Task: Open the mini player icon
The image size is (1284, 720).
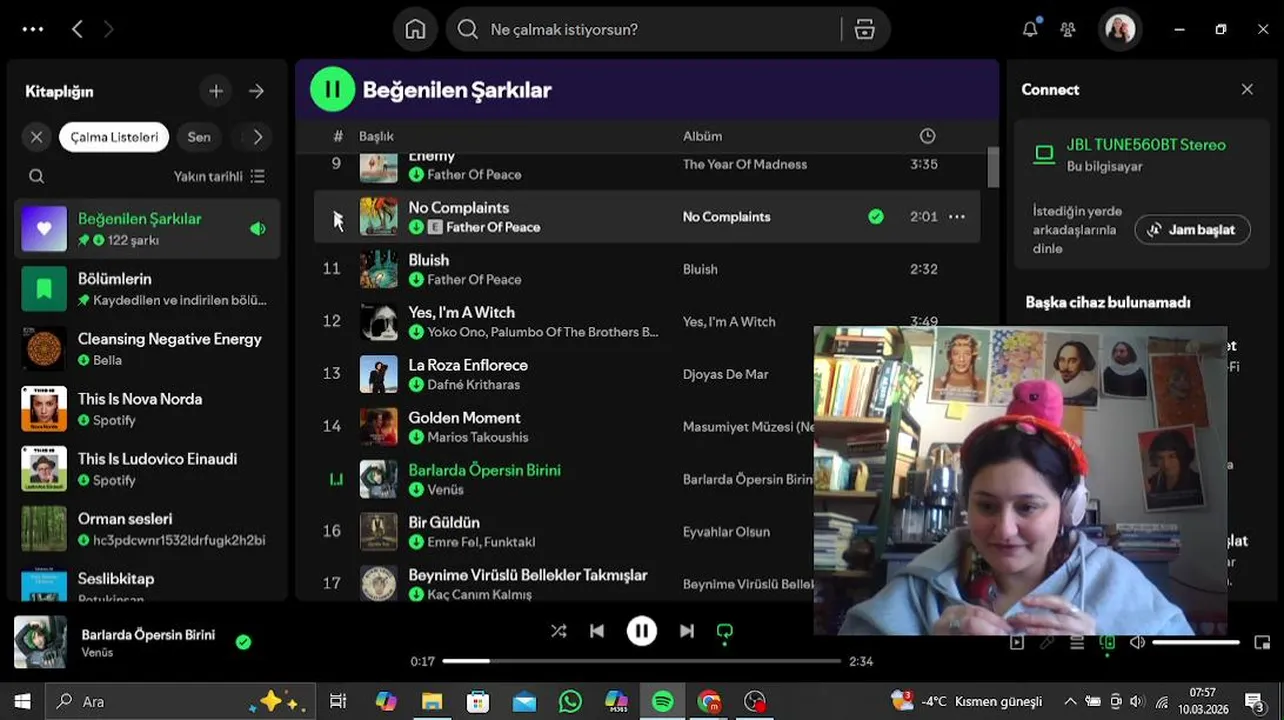Action: pyautogui.click(x=1262, y=643)
